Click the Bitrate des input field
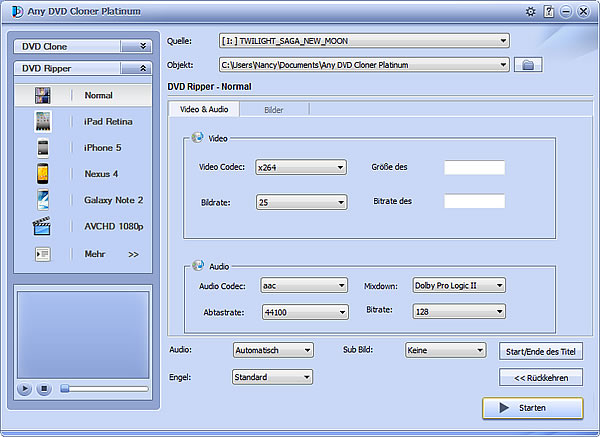 (474, 201)
